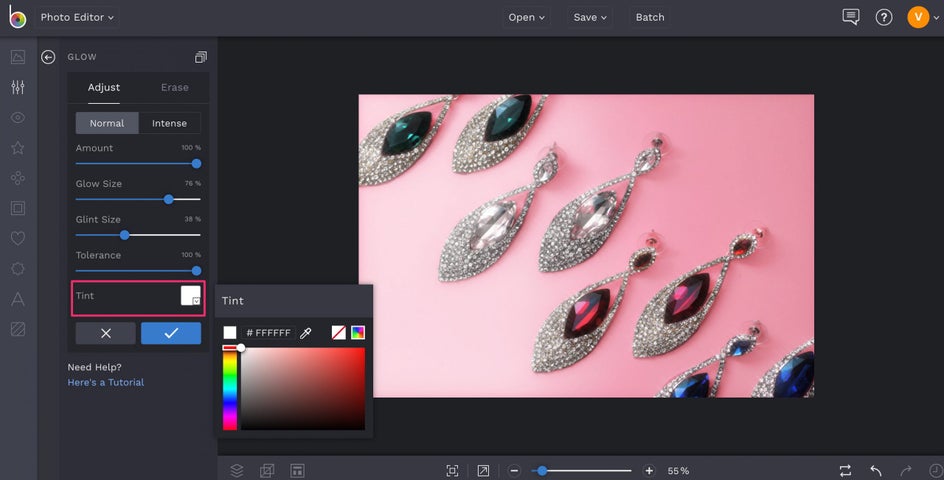
Task: Open the Textures sidebar icon
Action: click(x=18, y=329)
